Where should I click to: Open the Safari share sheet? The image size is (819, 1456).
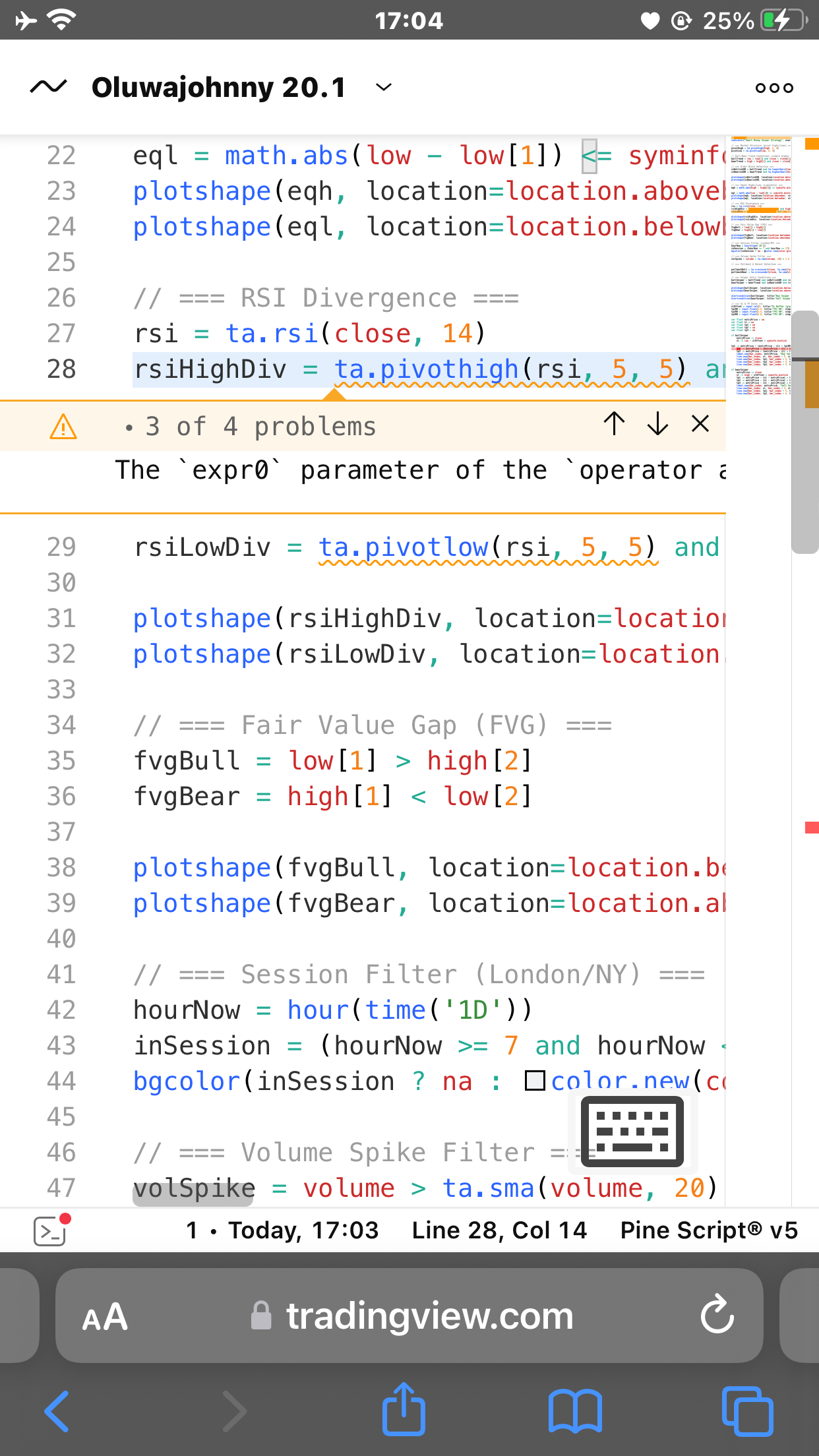click(x=404, y=1409)
